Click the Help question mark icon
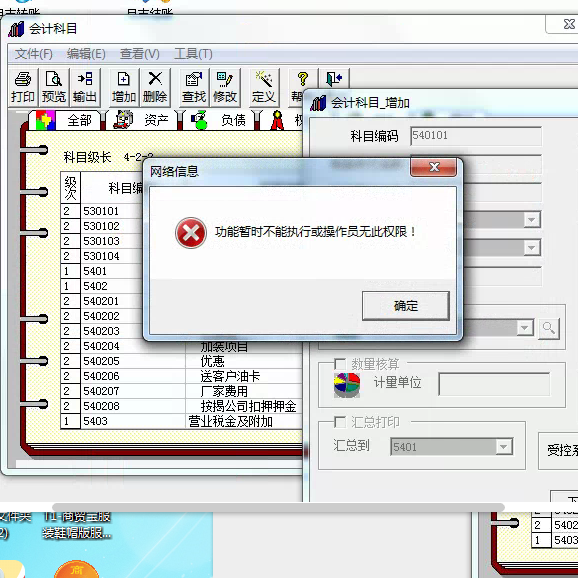 (302, 79)
